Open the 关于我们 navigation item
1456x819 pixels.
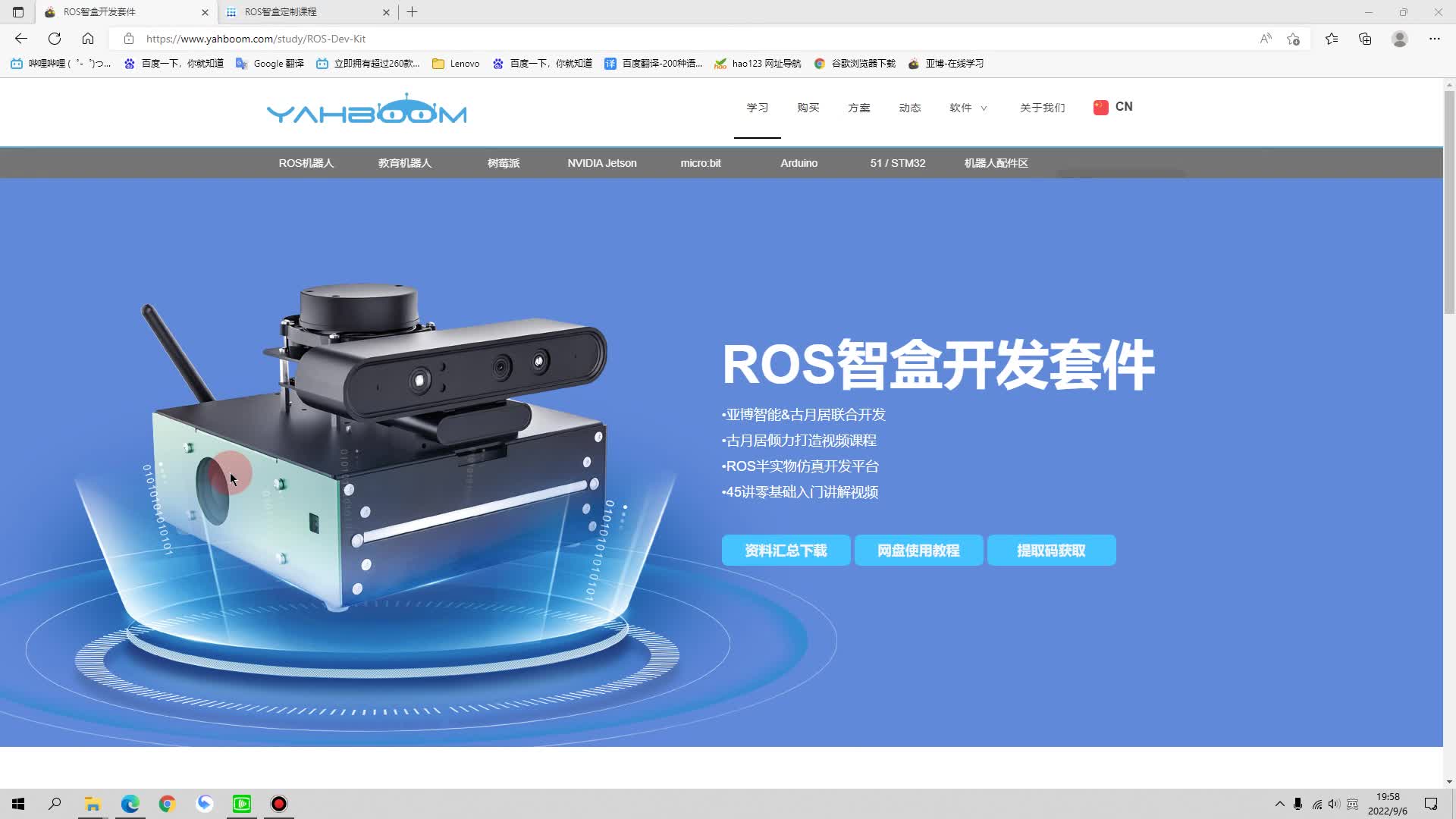coord(1043,108)
